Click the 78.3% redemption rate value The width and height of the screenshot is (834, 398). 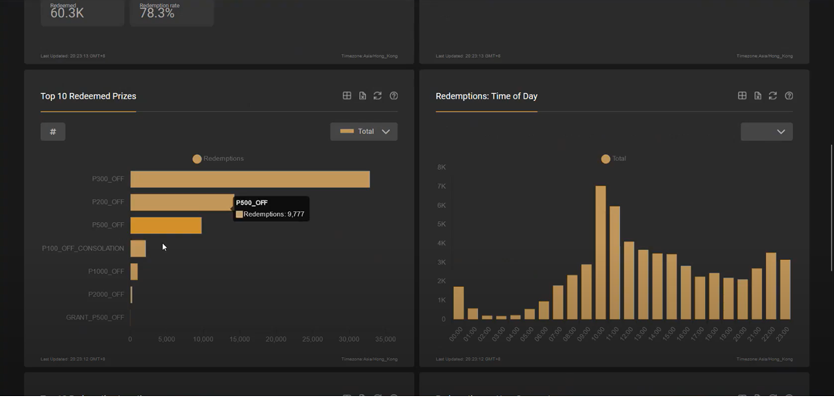click(157, 13)
